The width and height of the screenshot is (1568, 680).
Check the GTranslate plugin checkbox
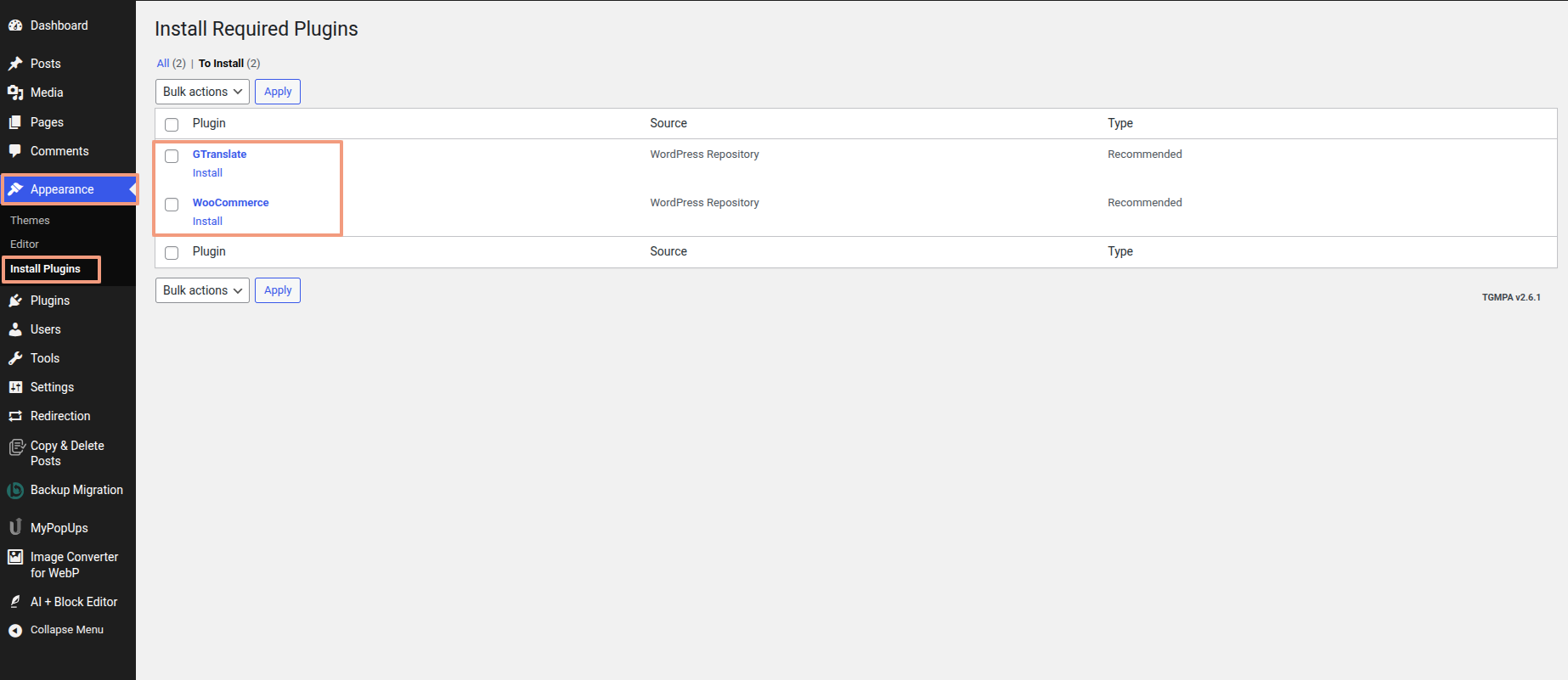(172, 156)
